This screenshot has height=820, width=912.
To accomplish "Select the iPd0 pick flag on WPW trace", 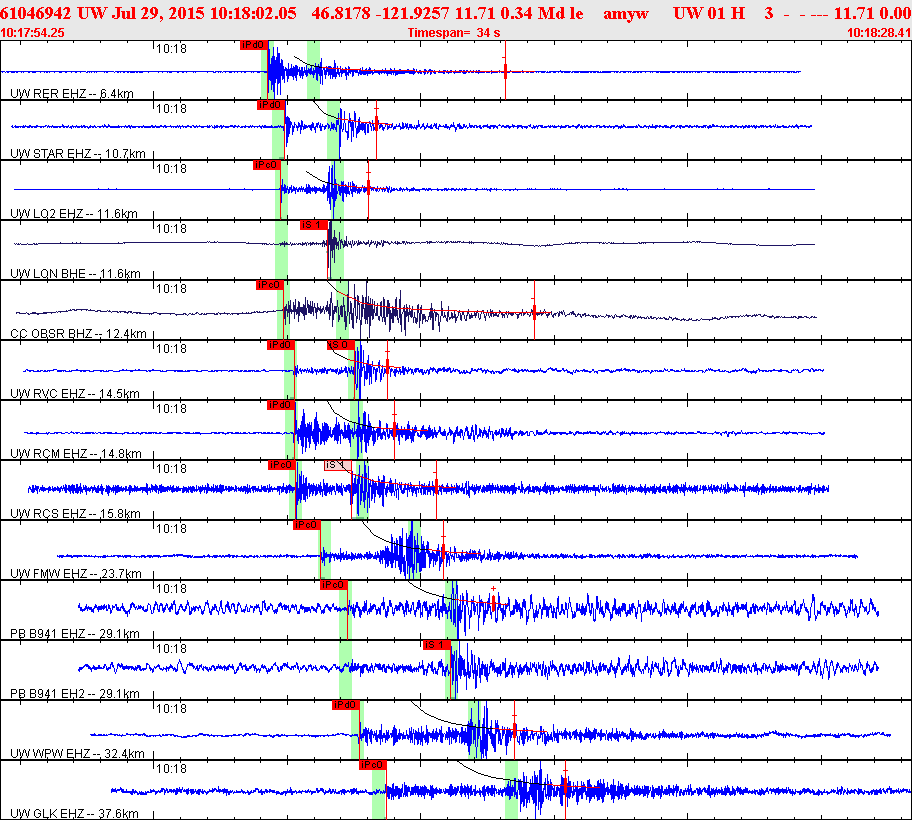I will coord(345,705).
